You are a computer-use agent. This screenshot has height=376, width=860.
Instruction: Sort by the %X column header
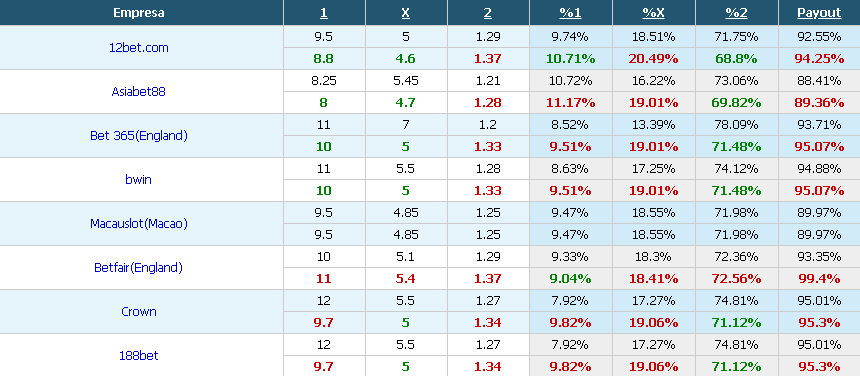coord(653,13)
